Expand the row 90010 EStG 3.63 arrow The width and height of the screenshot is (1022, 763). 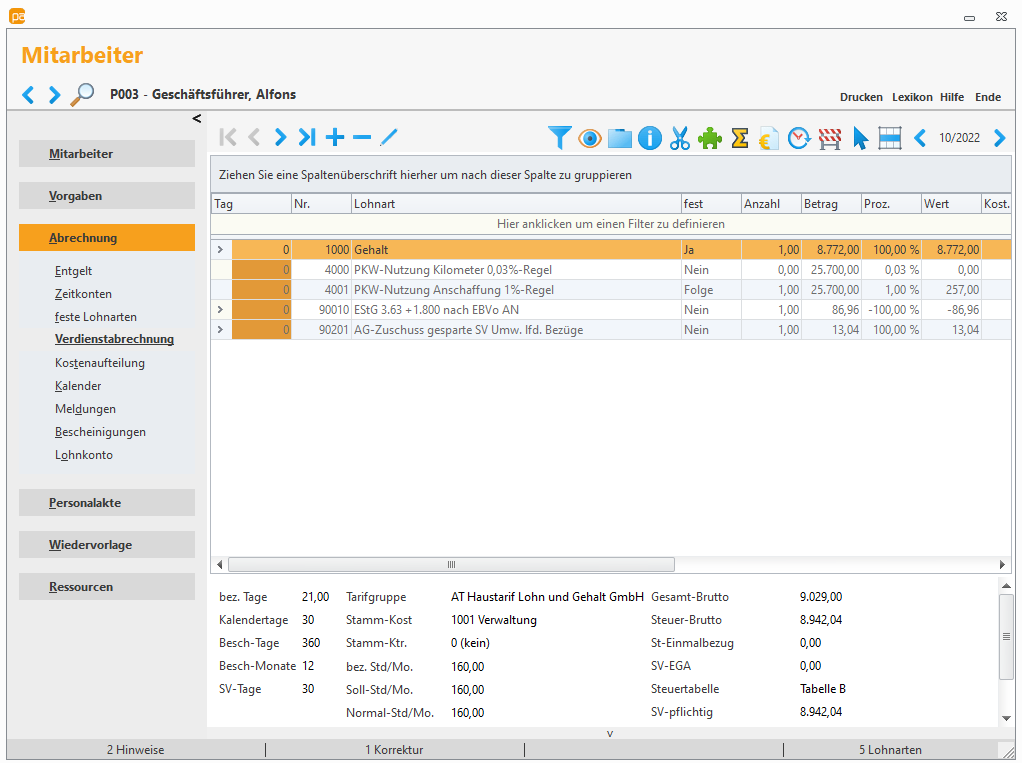pyautogui.click(x=221, y=310)
